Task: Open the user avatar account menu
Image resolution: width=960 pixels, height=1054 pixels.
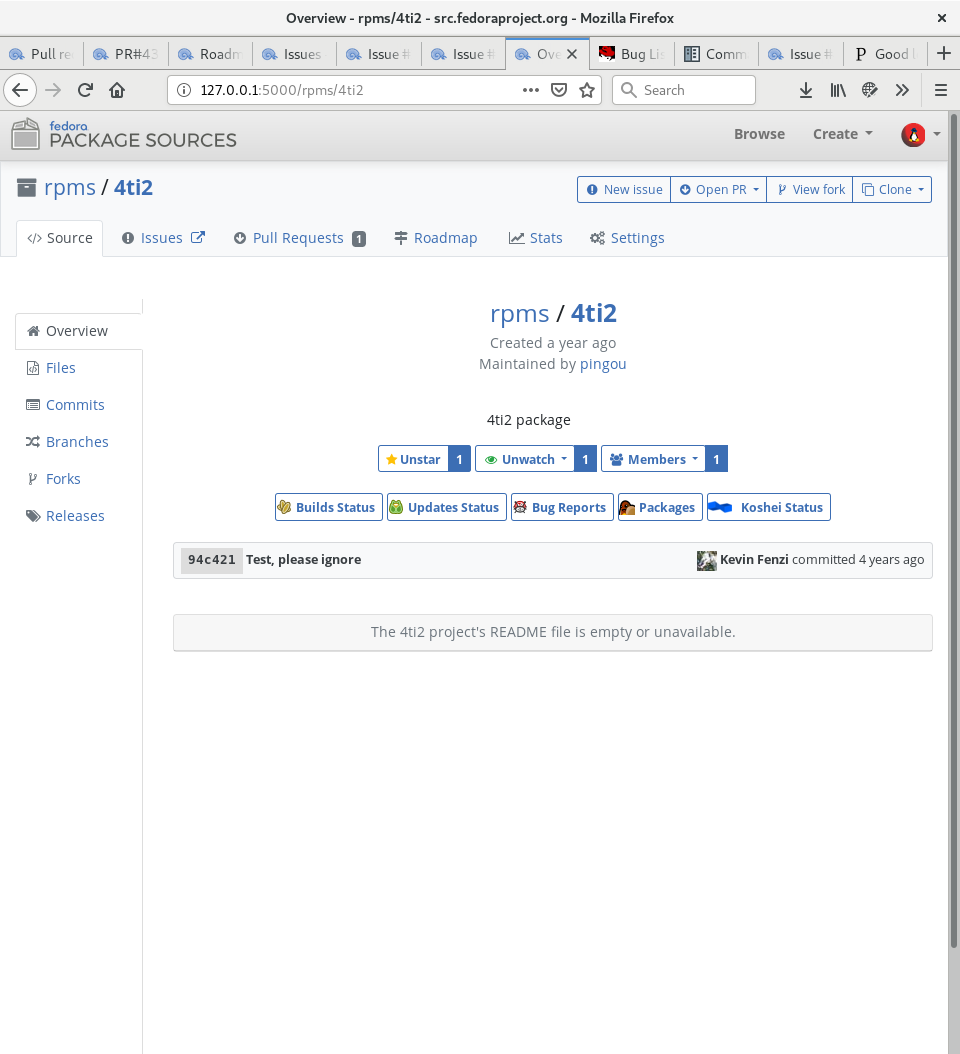Action: (920, 134)
